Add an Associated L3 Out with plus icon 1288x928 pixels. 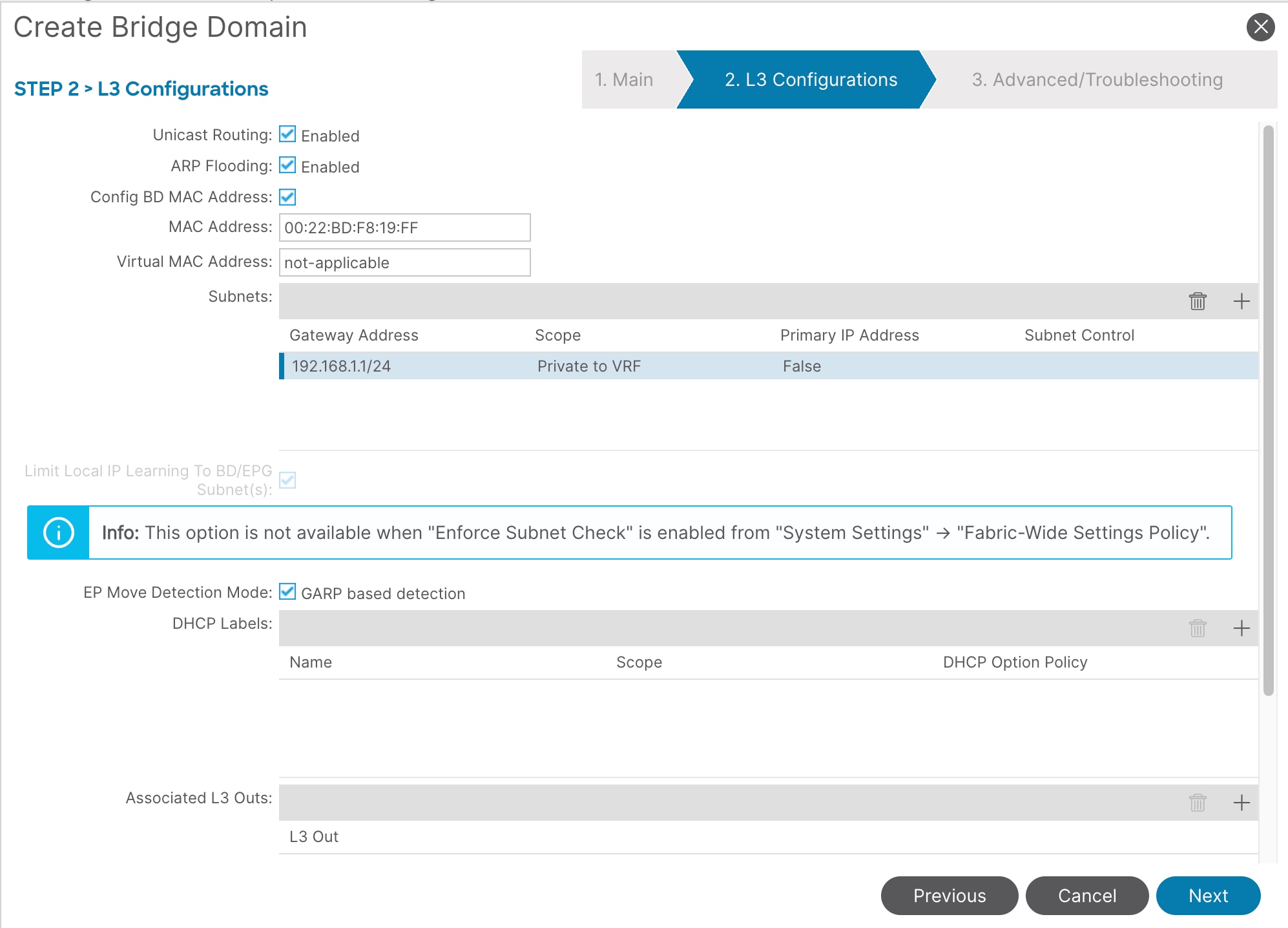[x=1241, y=803]
